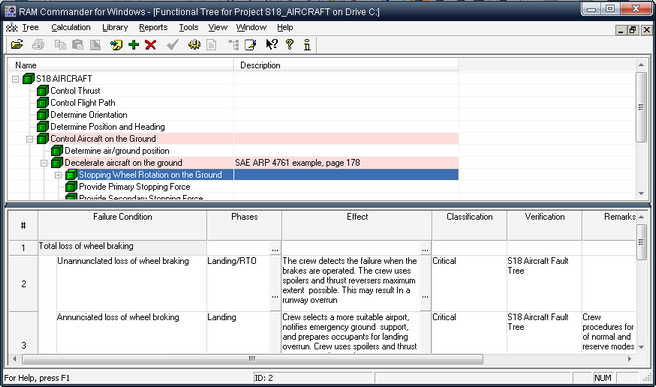Screen dimensions: 656x387
Task: Click ellipsis button in Effect cell row 1
Action: [425, 249]
